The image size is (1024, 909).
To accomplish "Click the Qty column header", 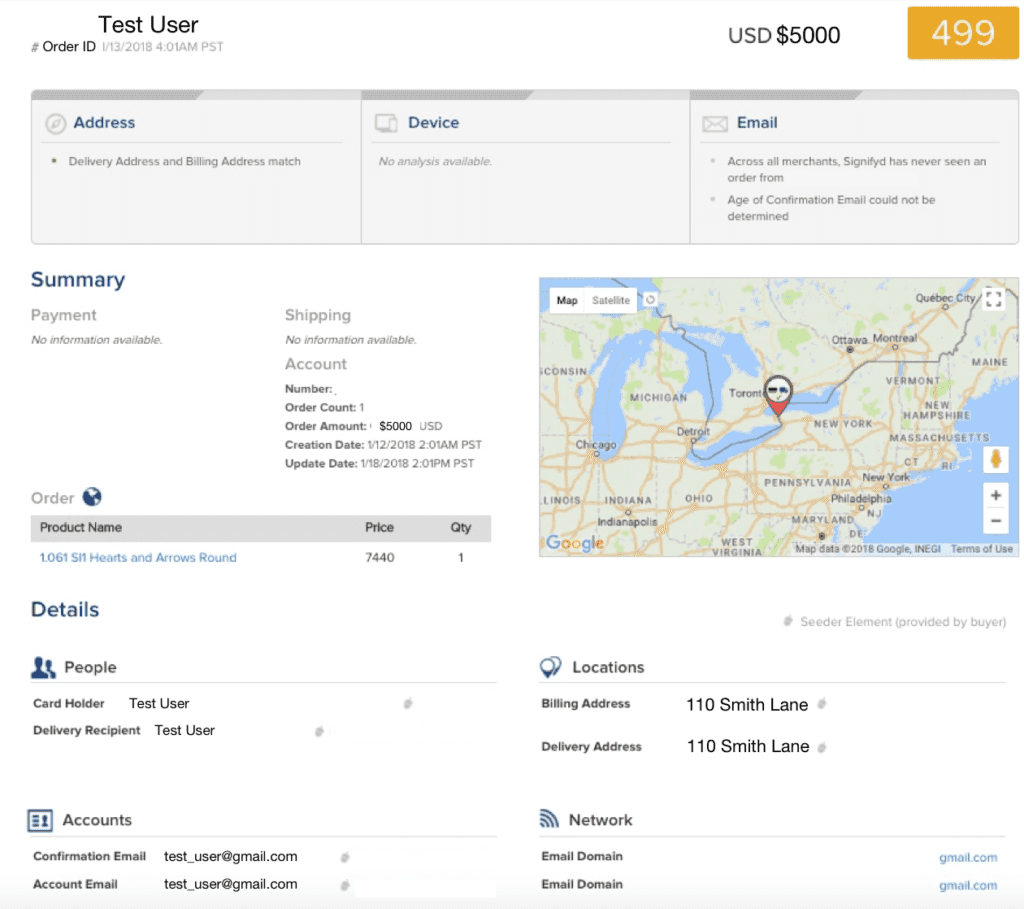I will (460, 528).
